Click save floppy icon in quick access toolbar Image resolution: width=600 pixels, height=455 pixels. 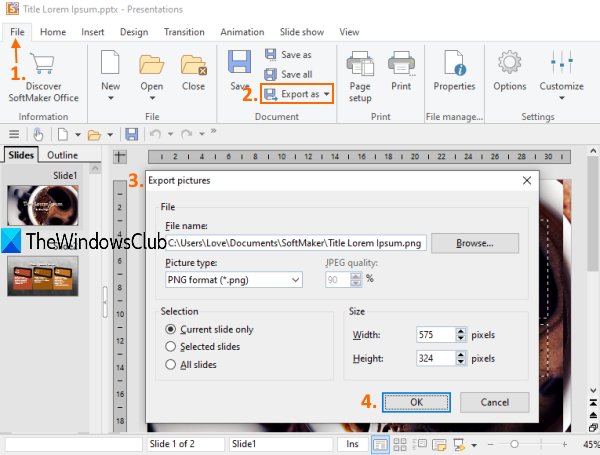[132, 134]
